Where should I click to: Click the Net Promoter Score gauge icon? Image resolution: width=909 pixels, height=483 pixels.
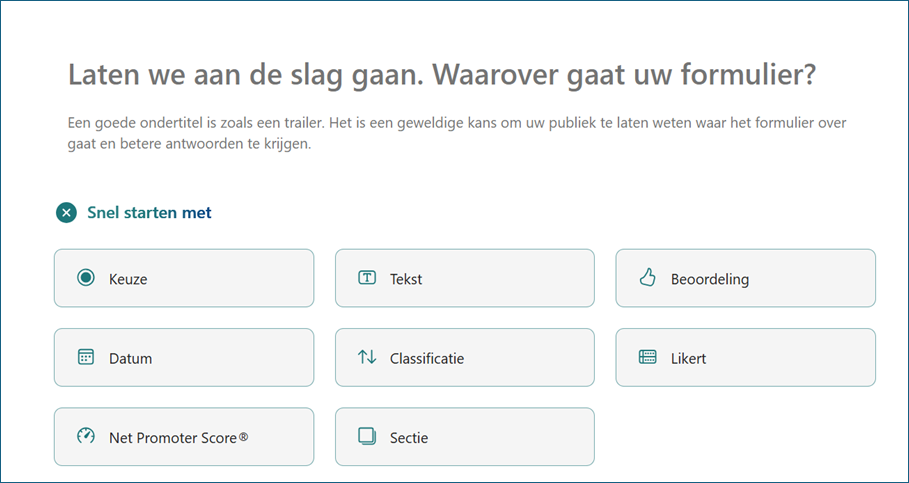86,436
